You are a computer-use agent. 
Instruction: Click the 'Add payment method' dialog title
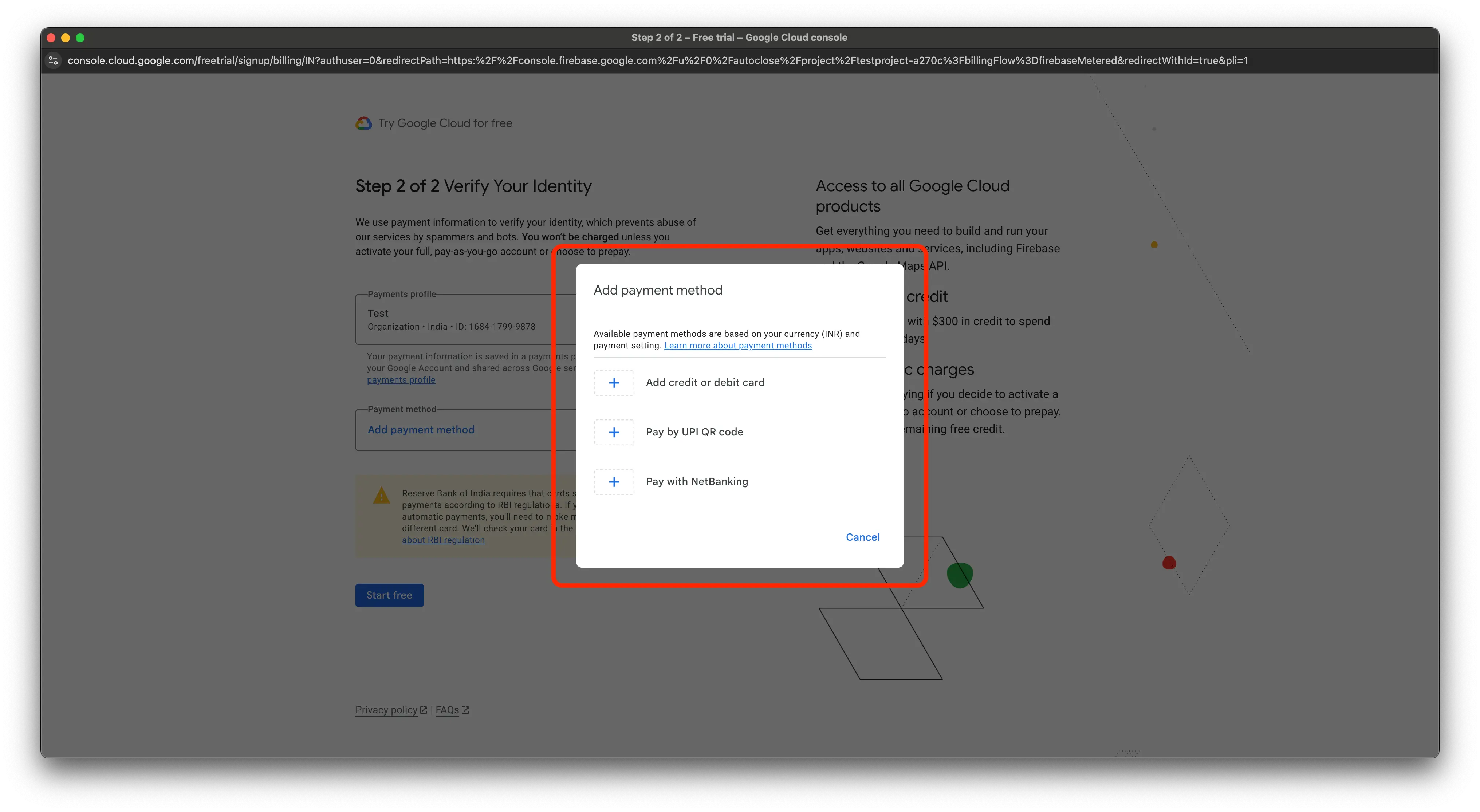658,290
